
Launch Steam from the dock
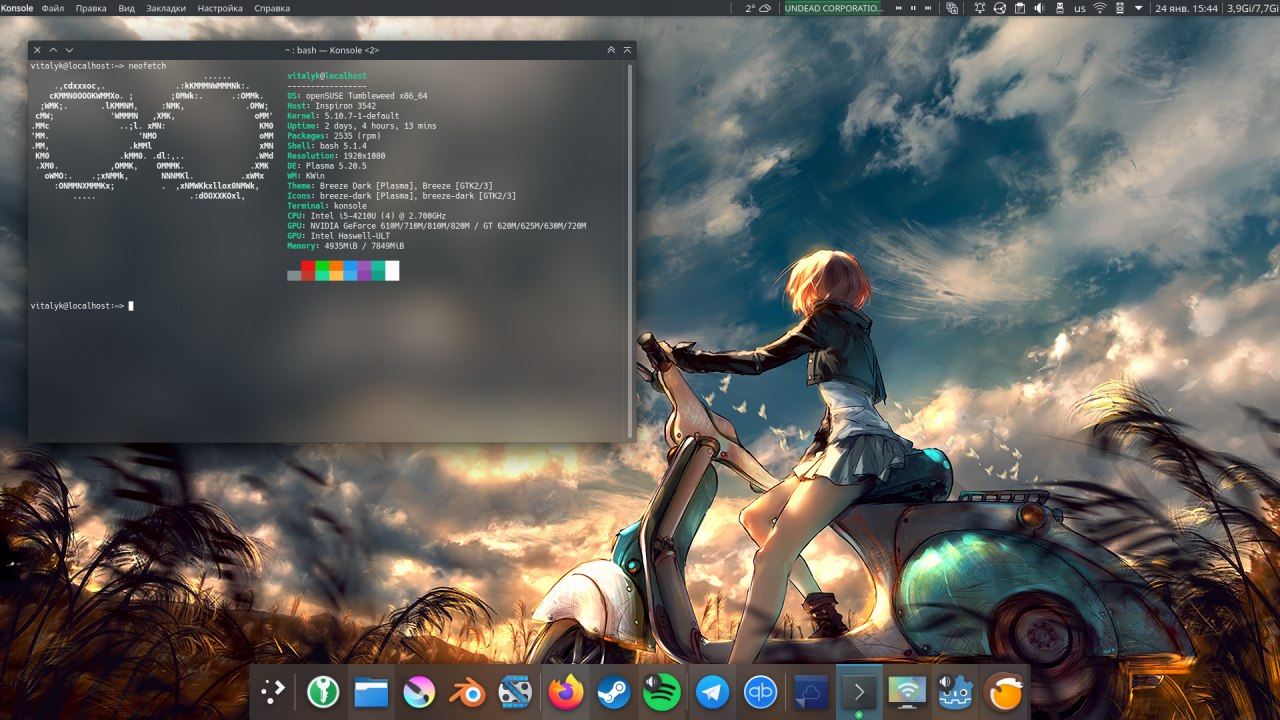(613, 692)
